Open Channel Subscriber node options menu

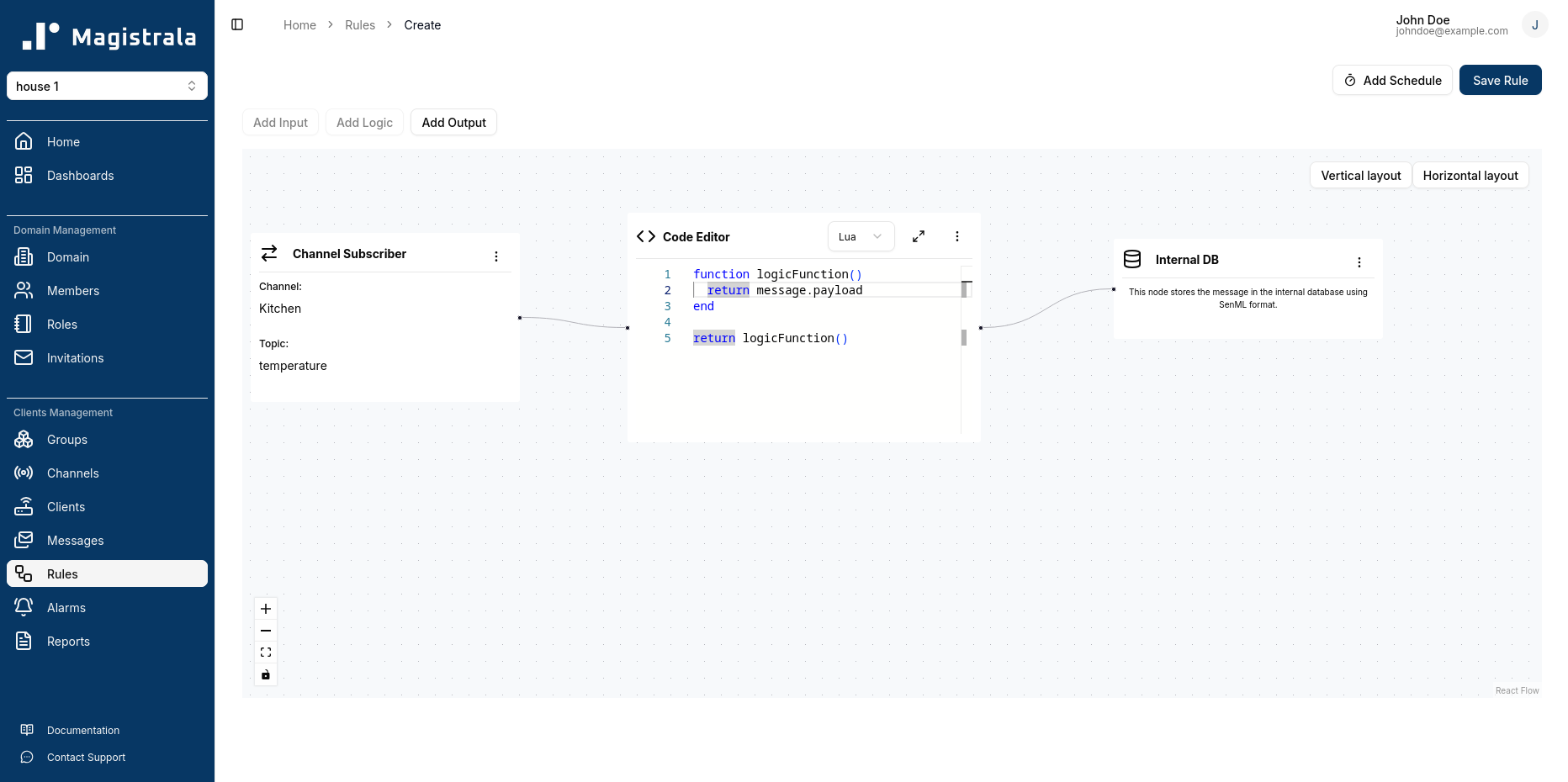point(496,256)
